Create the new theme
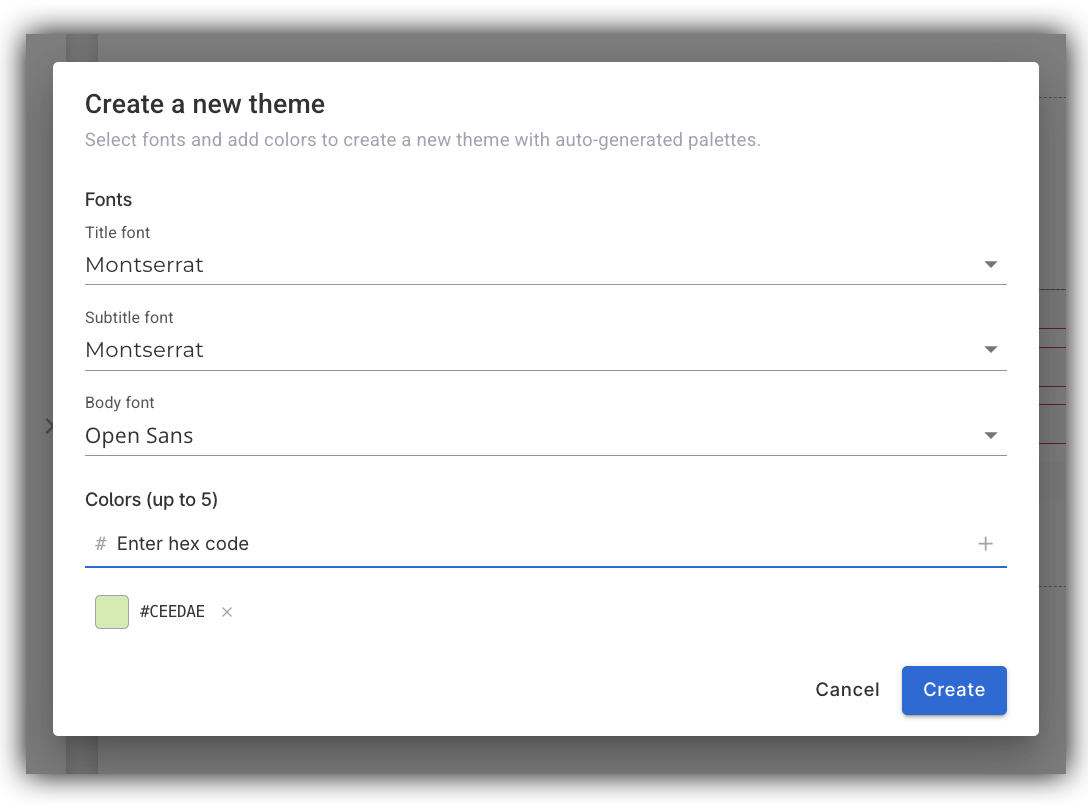1088x804 pixels. [954, 690]
